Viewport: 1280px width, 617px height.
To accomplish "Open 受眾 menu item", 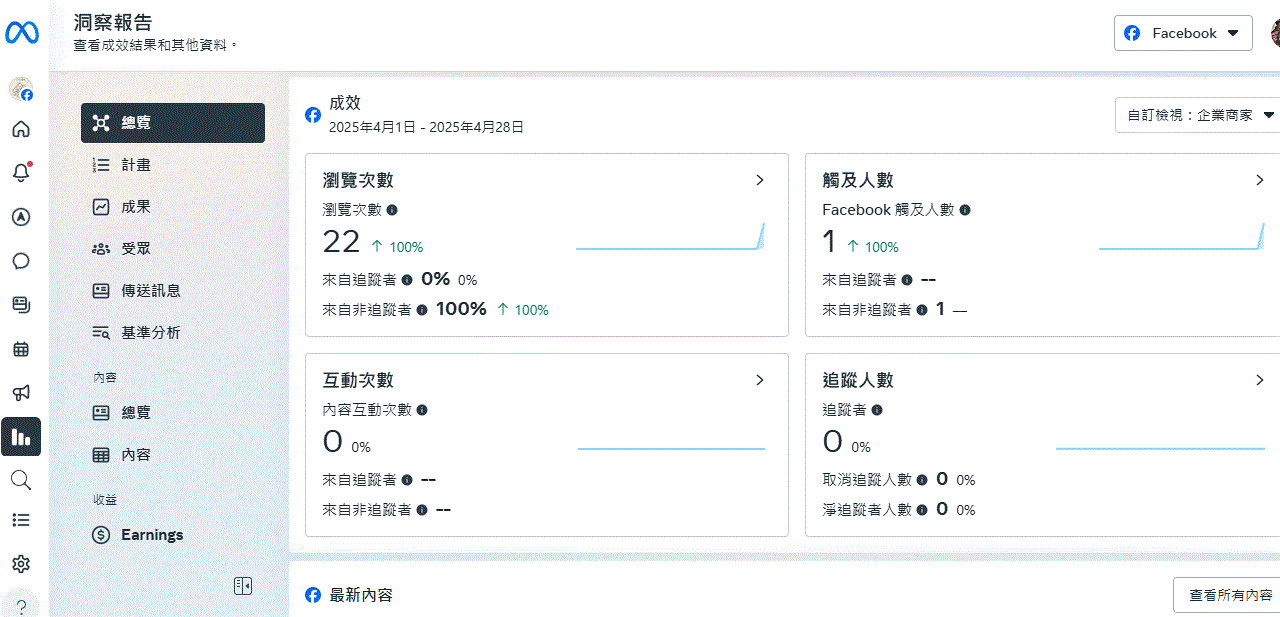I will click(173, 249).
